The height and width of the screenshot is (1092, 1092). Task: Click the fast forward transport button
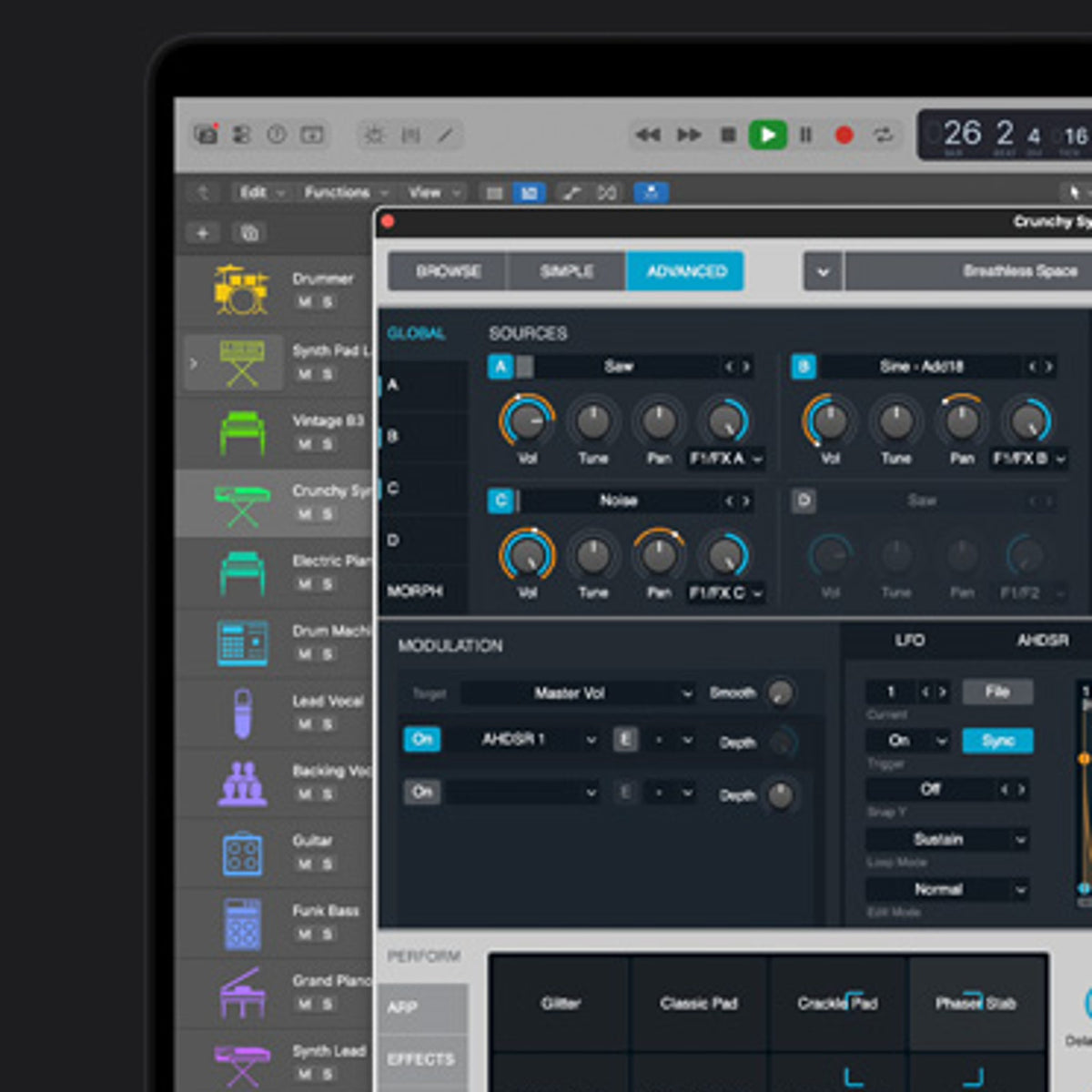pos(689,135)
